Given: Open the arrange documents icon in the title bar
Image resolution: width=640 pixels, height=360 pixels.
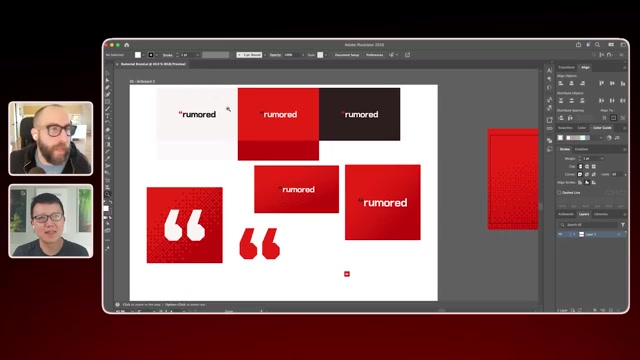Looking at the screenshot, I should (611, 45).
